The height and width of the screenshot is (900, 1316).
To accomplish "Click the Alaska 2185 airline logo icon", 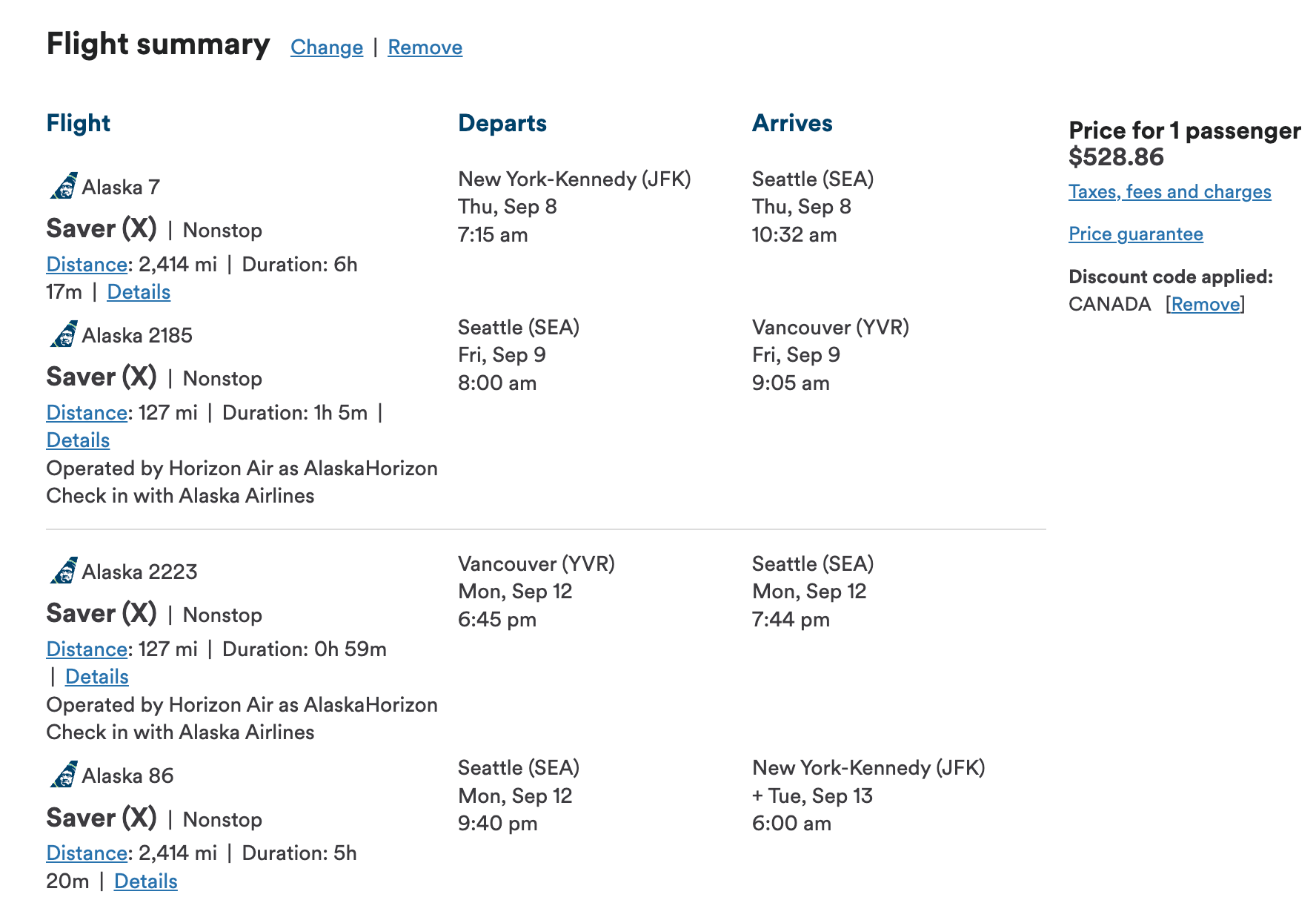I will [x=64, y=334].
